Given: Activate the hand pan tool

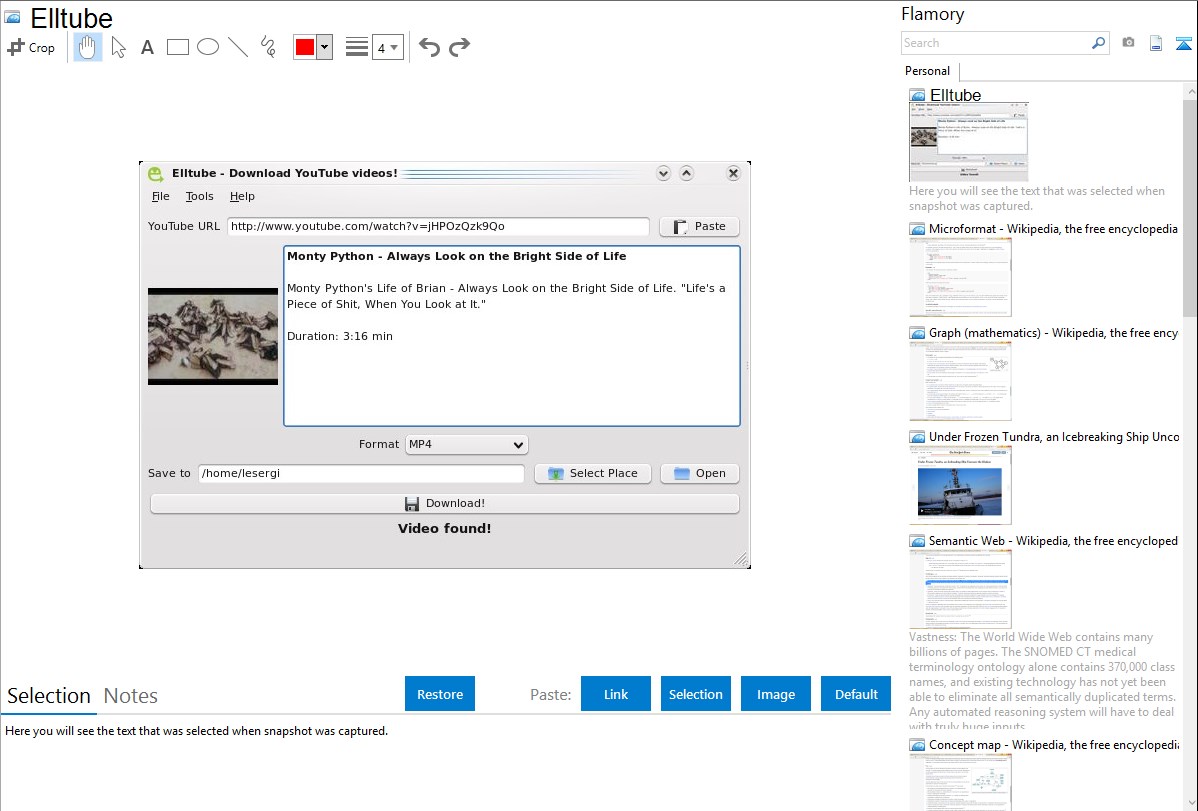Looking at the screenshot, I should point(88,47).
